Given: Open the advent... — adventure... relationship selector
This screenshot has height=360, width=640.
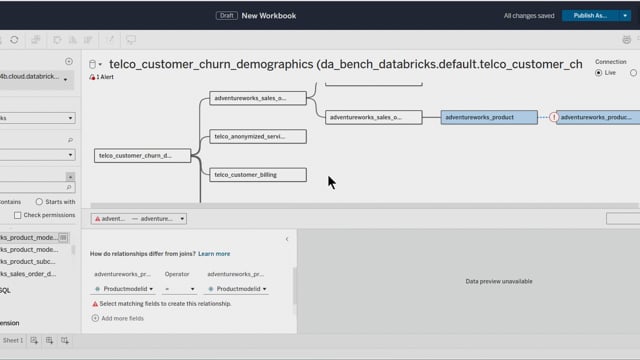Looking at the screenshot, I should click(x=139, y=219).
